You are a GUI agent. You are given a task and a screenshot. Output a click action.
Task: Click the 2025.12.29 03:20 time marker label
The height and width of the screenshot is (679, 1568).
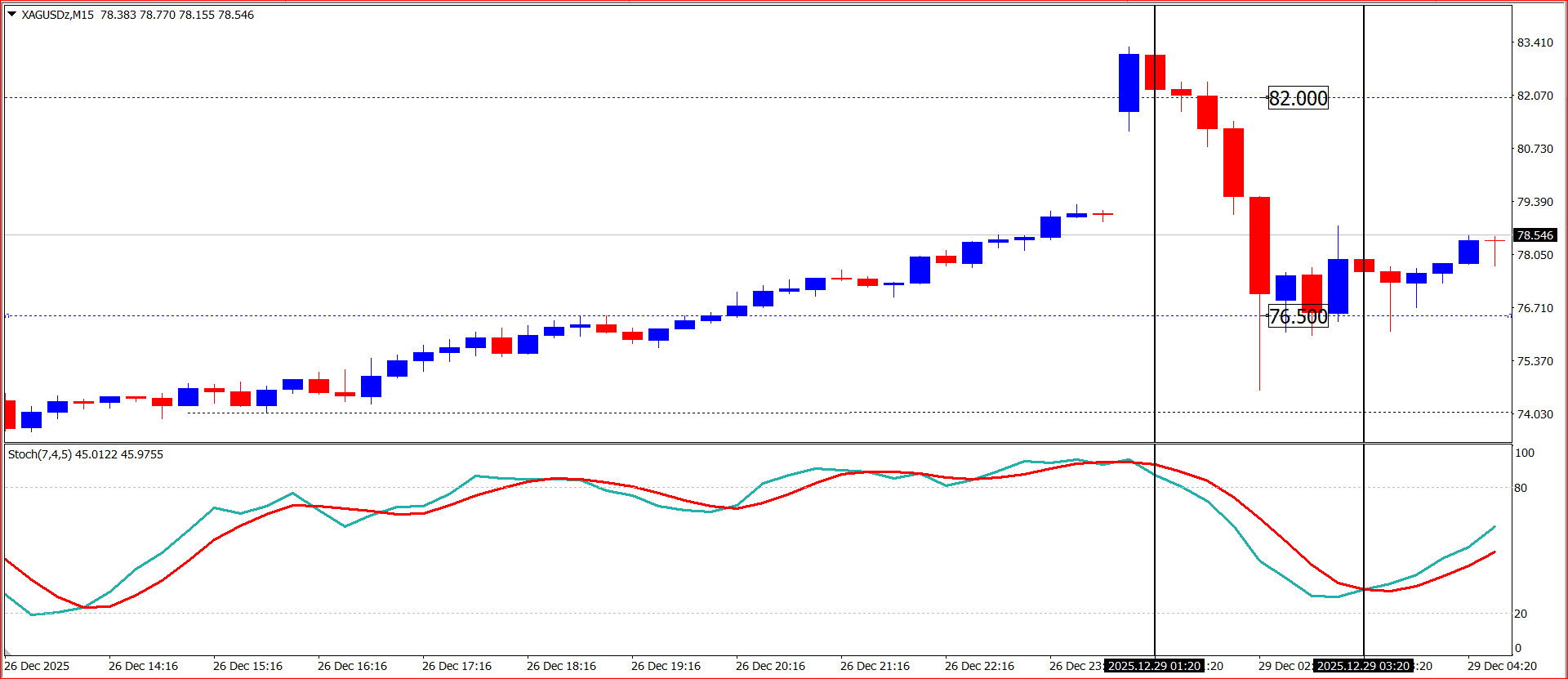tap(1363, 666)
